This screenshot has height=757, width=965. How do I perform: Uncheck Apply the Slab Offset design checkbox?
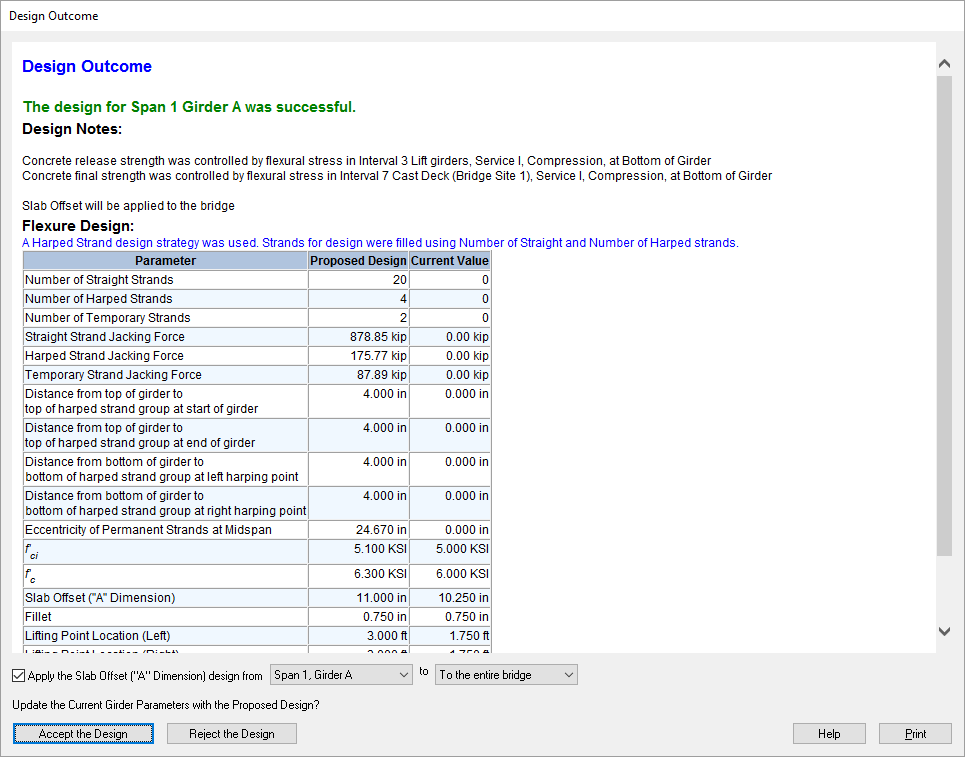tap(20, 676)
